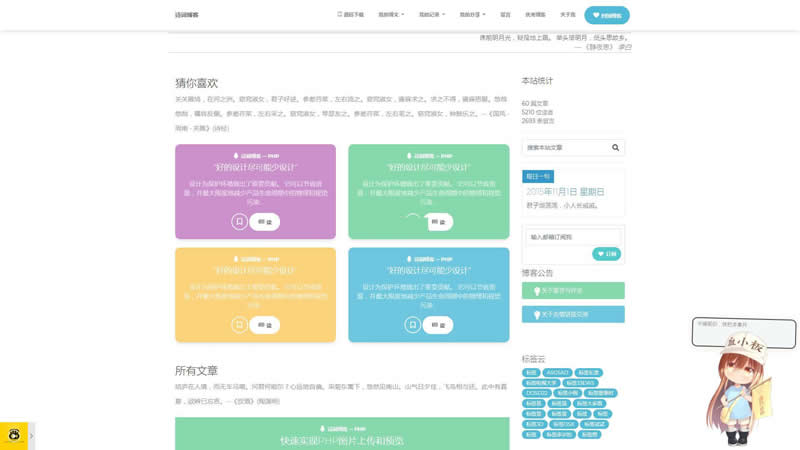Viewport: 800px width, 450px height.
Task: Click the site logo text in header
Action: [187, 15]
